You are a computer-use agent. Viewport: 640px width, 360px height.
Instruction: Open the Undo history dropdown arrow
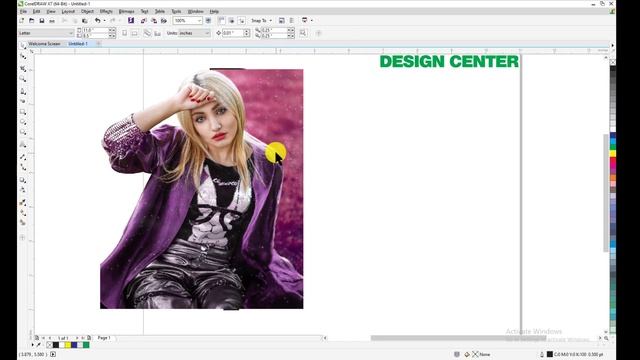104,20
